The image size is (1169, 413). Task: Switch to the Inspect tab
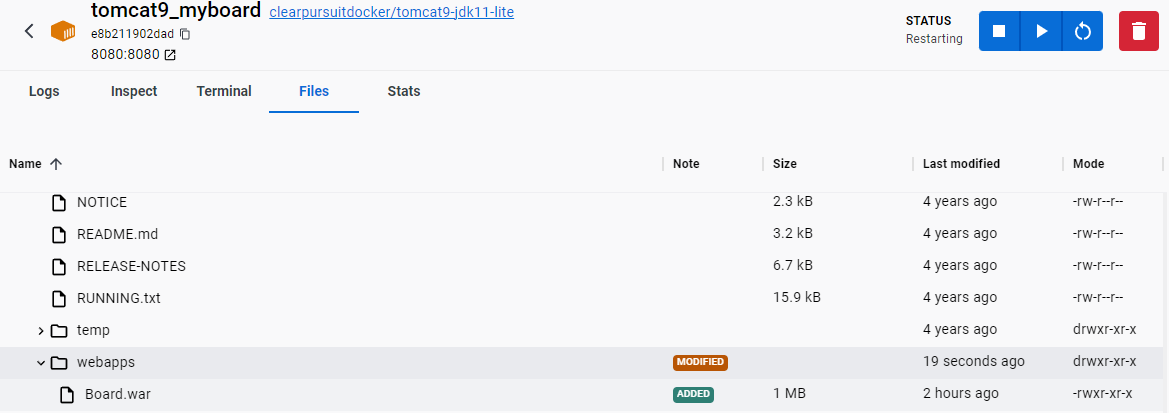(134, 92)
